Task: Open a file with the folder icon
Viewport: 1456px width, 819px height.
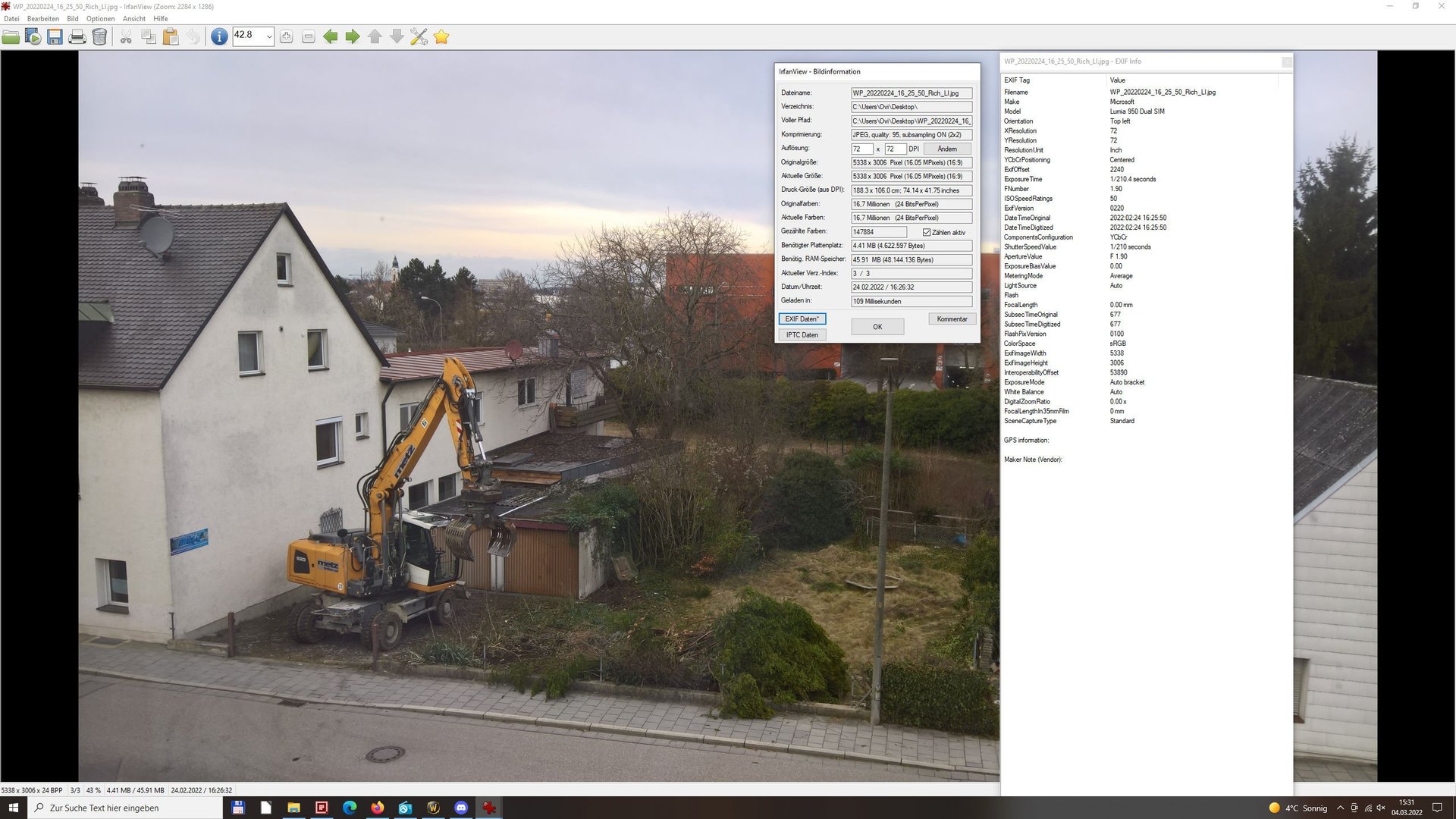Action: (11, 36)
